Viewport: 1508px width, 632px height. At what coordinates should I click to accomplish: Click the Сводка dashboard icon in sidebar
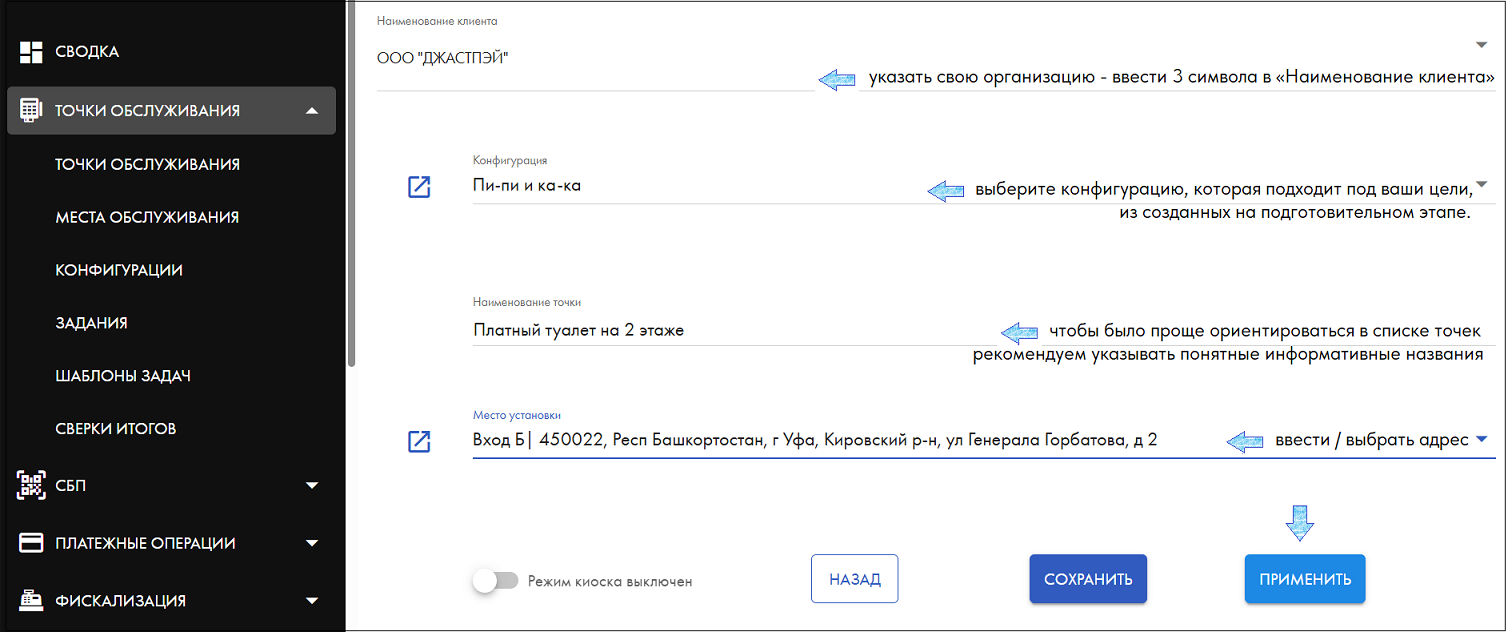tap(32, 52)
